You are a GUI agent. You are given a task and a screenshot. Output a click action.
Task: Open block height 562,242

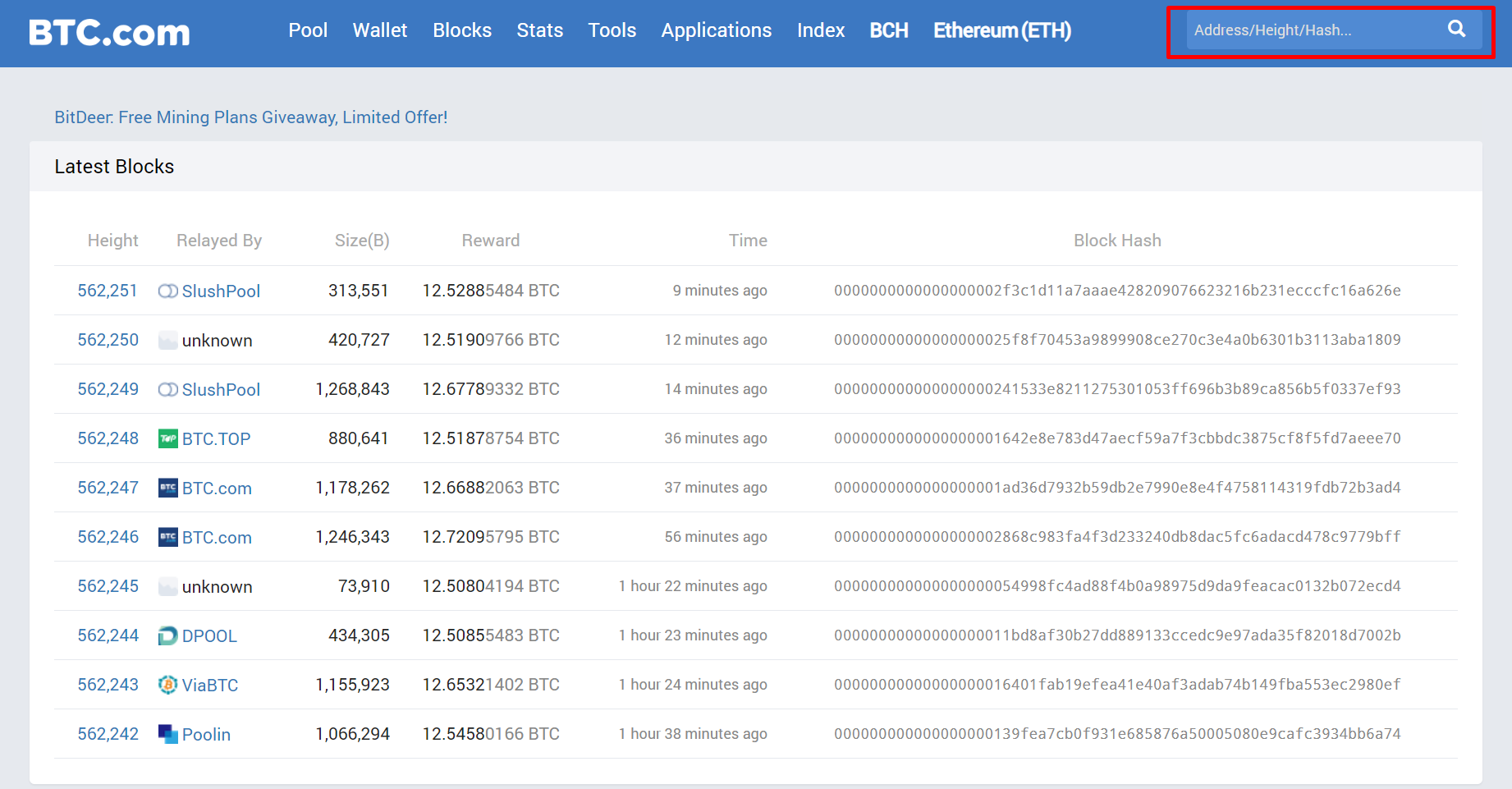pos(108,734)
